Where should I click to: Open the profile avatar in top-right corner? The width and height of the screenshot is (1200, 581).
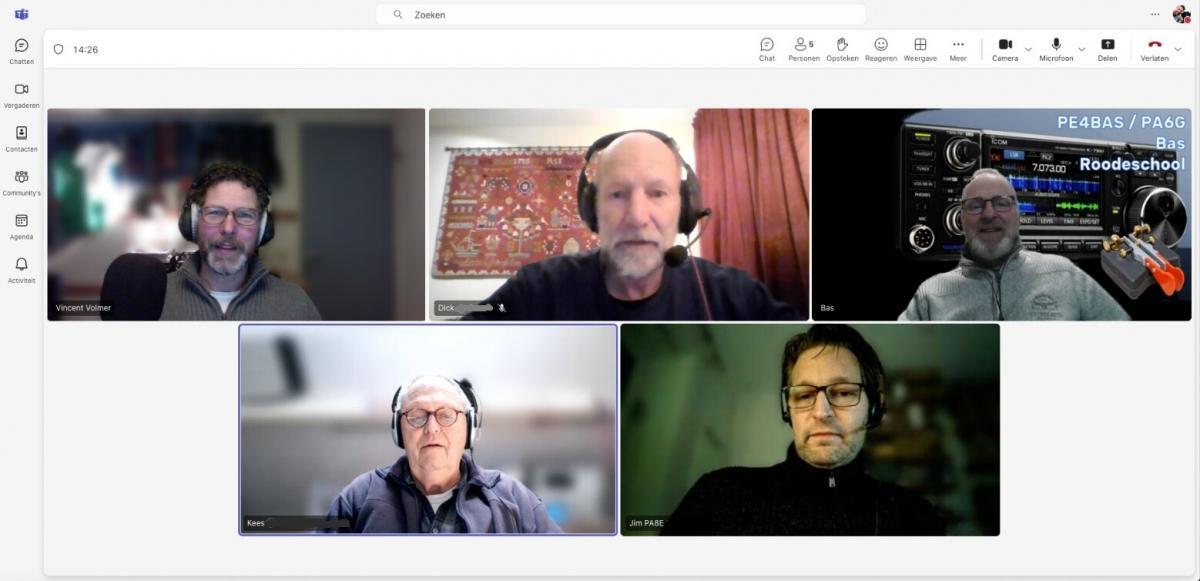(1181, 14)
